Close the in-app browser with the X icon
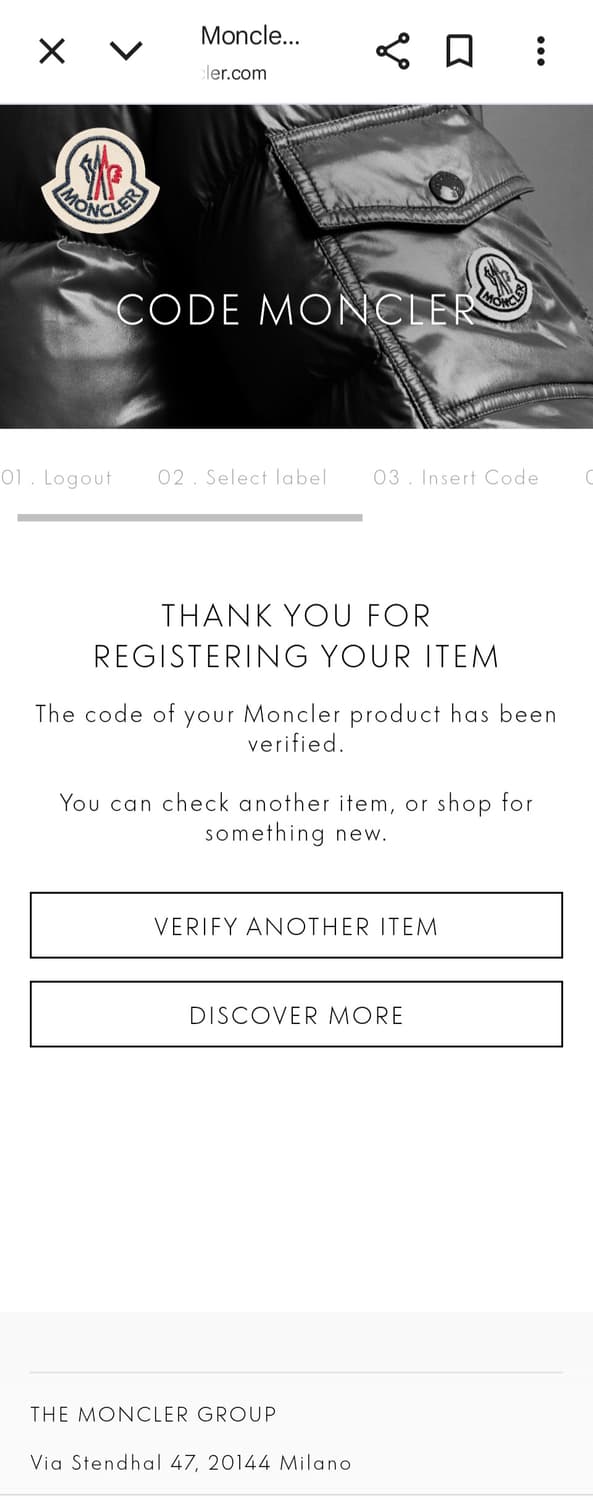This screenshot has height=1500, width=593. [x=52, y=50]
